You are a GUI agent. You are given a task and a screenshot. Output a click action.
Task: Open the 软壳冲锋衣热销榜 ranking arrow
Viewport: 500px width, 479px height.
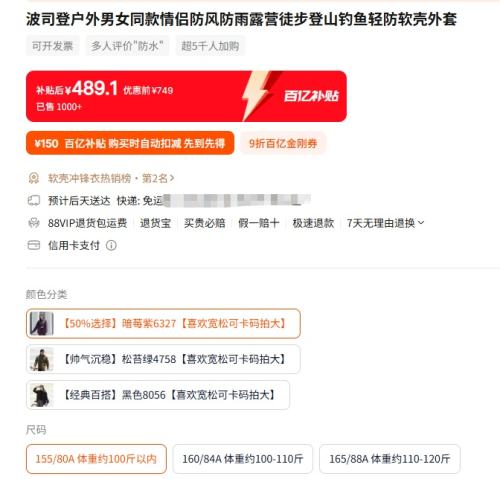click(x=172, y=178)
